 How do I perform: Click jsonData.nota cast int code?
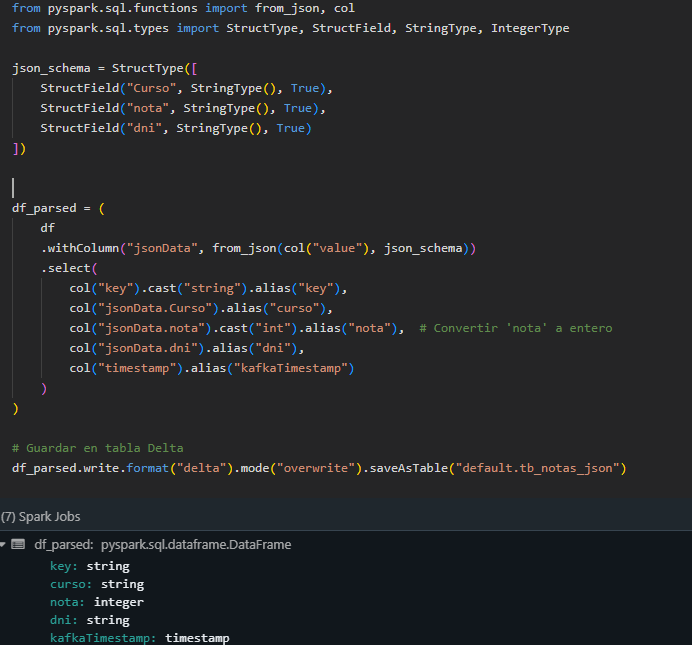pos(236,328)
